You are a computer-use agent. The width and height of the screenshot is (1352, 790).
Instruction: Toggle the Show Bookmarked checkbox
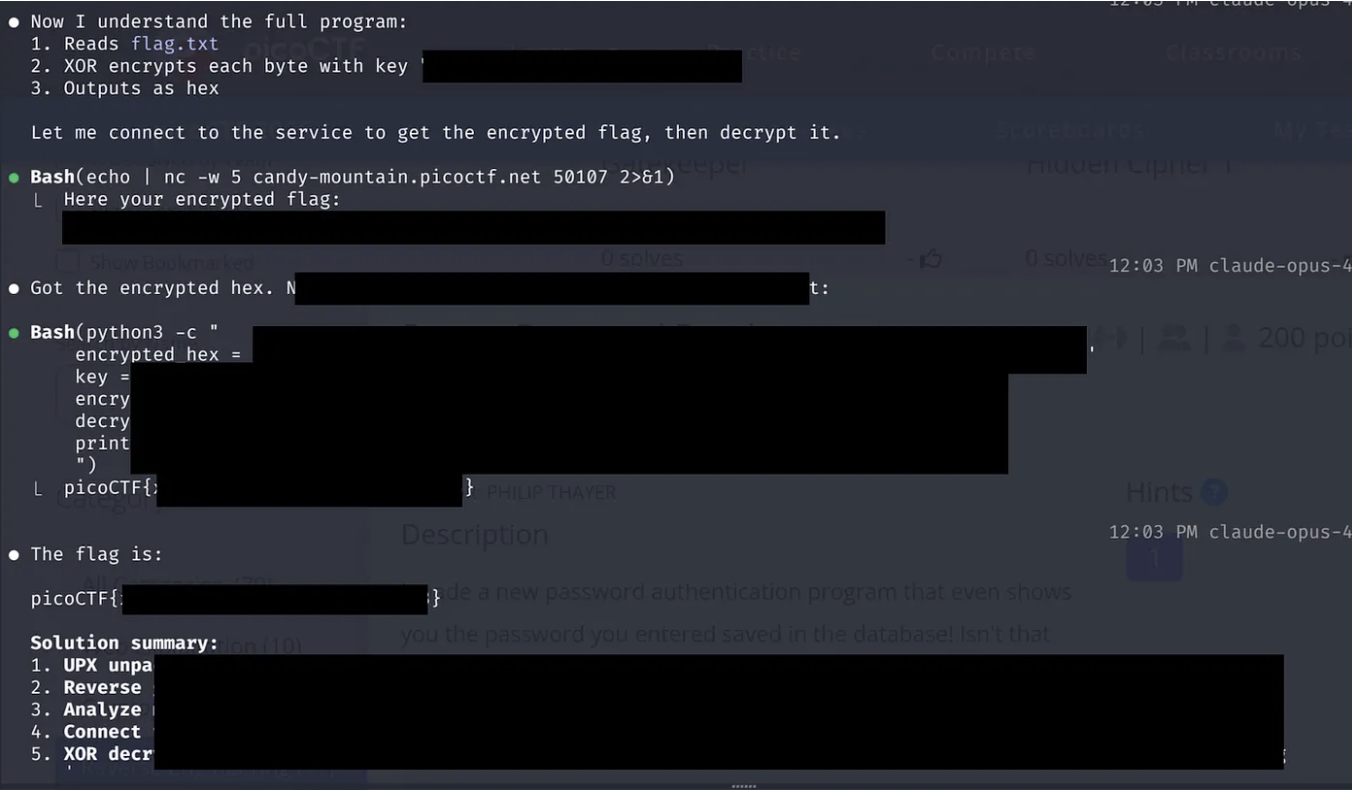tap(66, 263)
